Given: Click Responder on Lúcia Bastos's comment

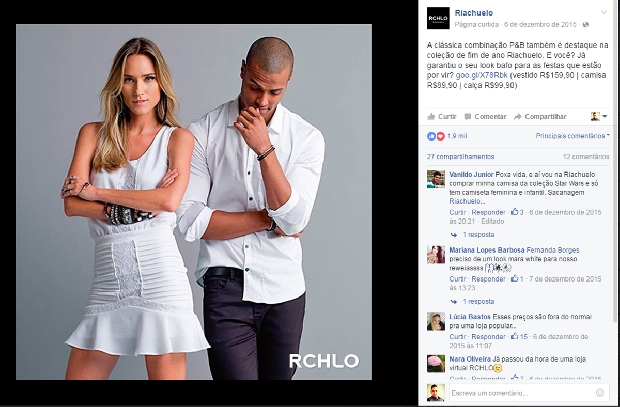Looking at the screenshot, I should tap(488, 337).
